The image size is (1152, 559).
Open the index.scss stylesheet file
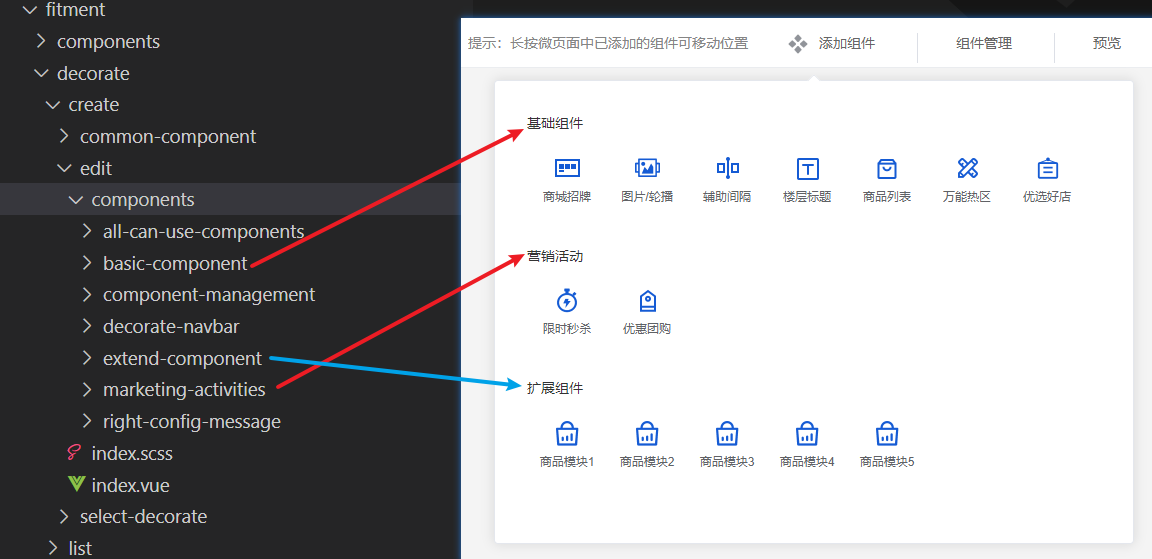(x=131, y=454)
